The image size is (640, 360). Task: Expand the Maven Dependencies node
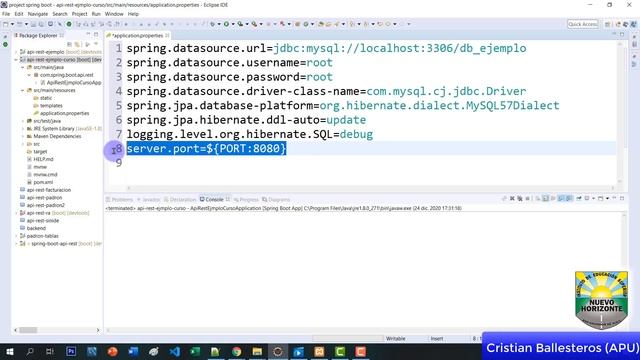23,136
